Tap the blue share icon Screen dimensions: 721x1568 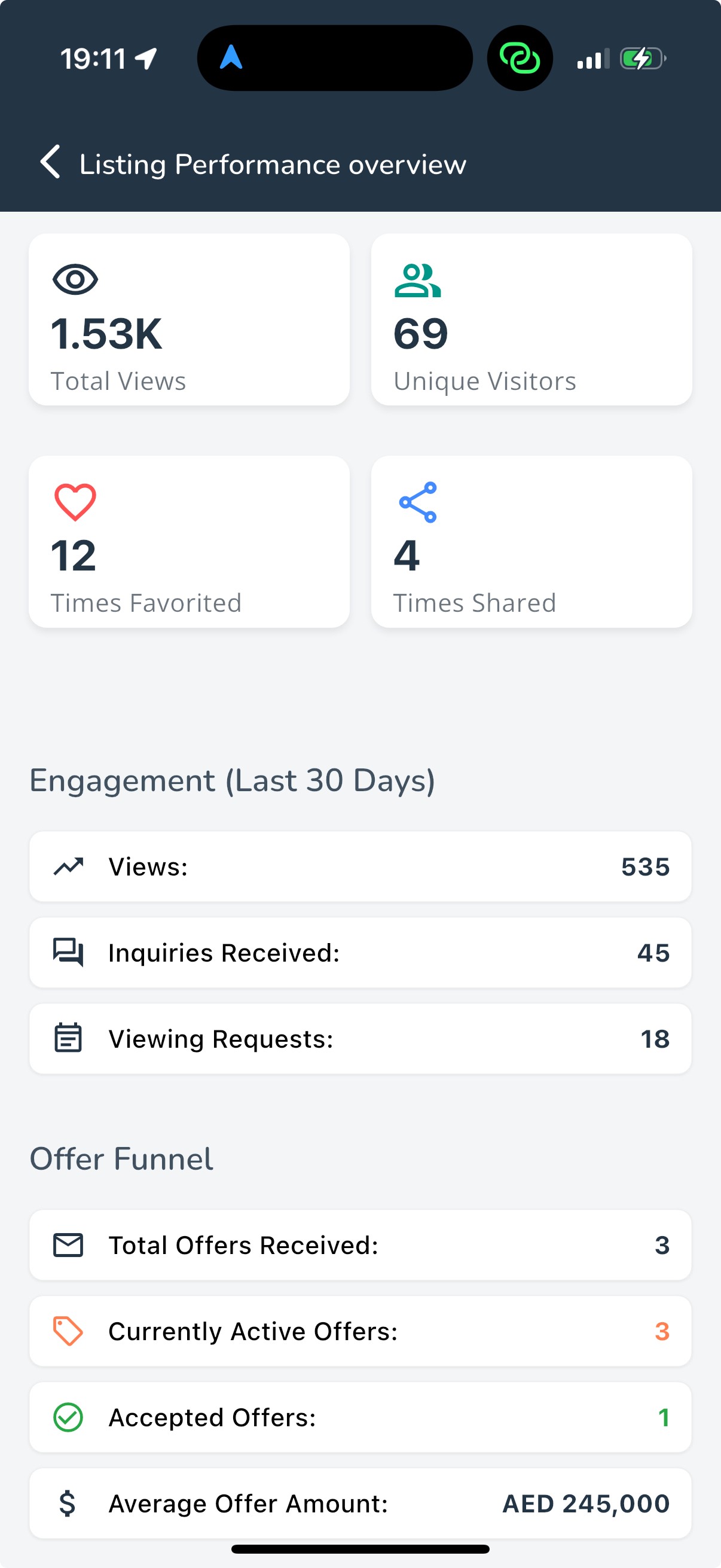418,502
